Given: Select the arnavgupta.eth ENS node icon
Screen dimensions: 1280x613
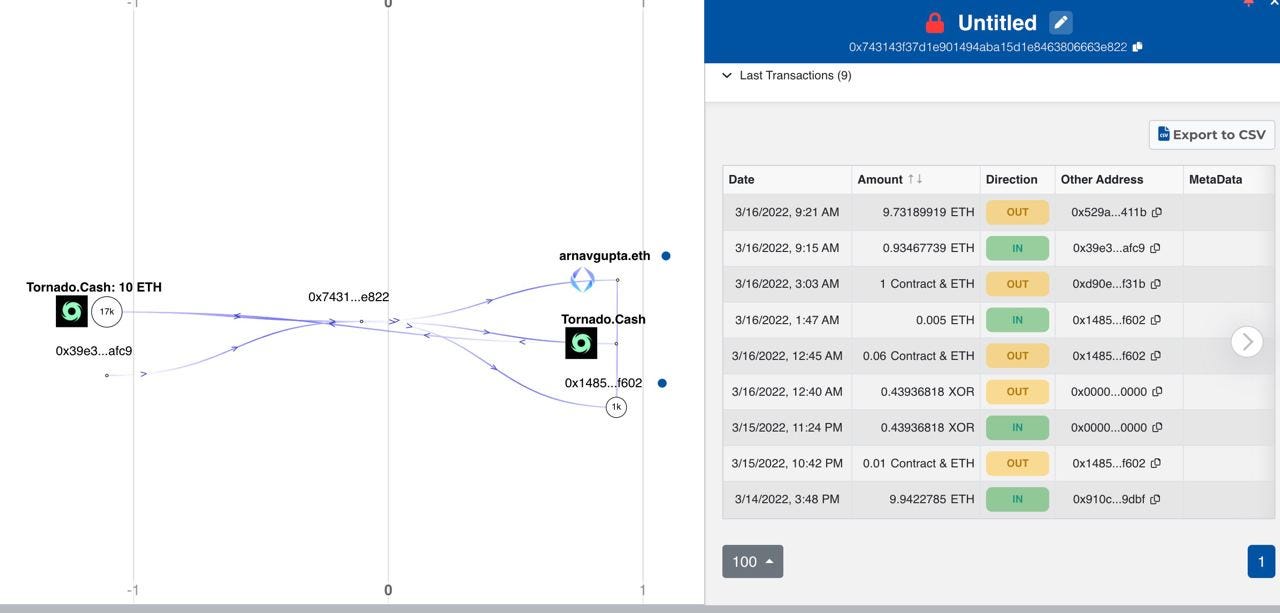Looking at the screenshot, I should (582, 280).
